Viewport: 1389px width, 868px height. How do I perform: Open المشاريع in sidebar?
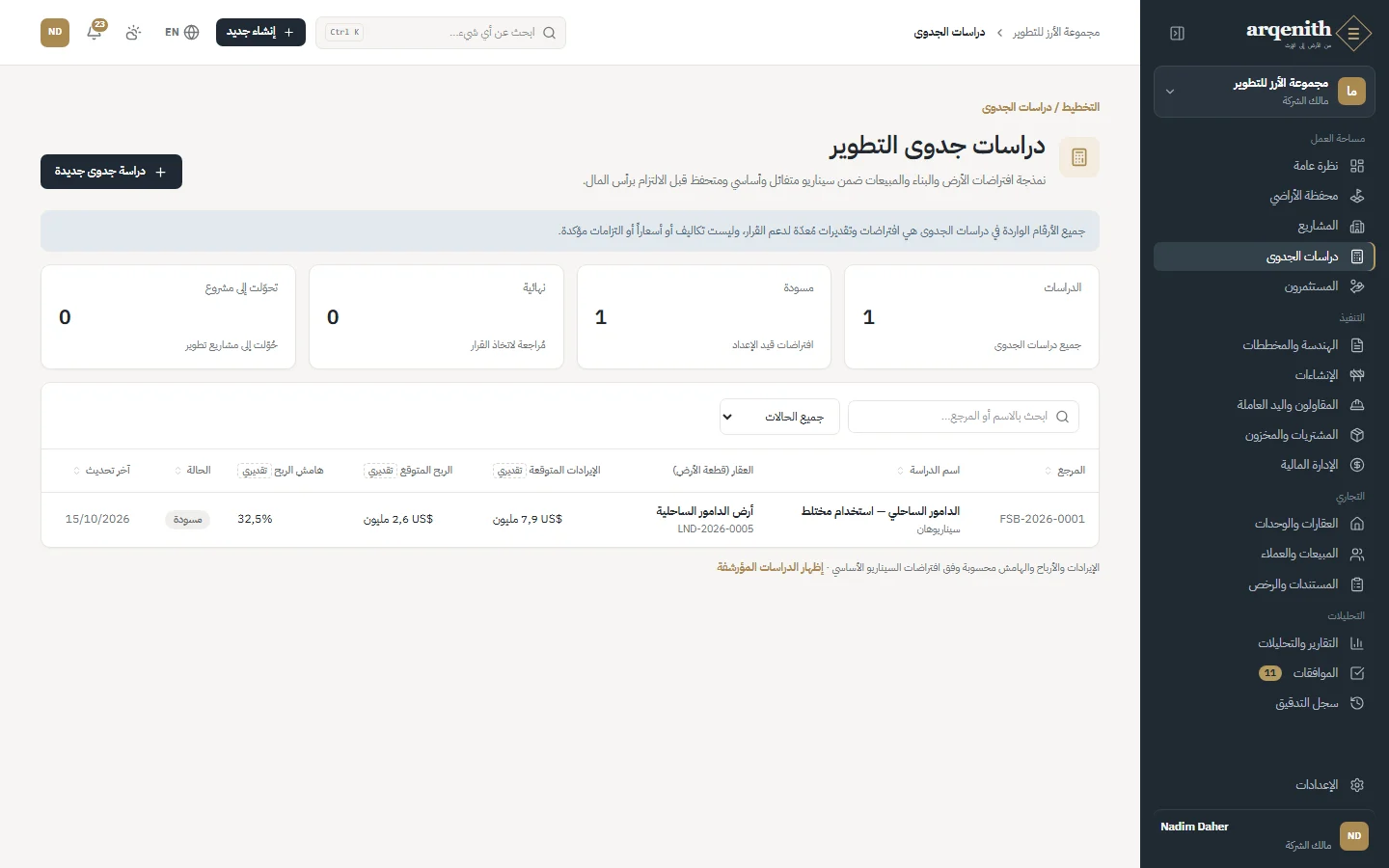point(1265,226)
